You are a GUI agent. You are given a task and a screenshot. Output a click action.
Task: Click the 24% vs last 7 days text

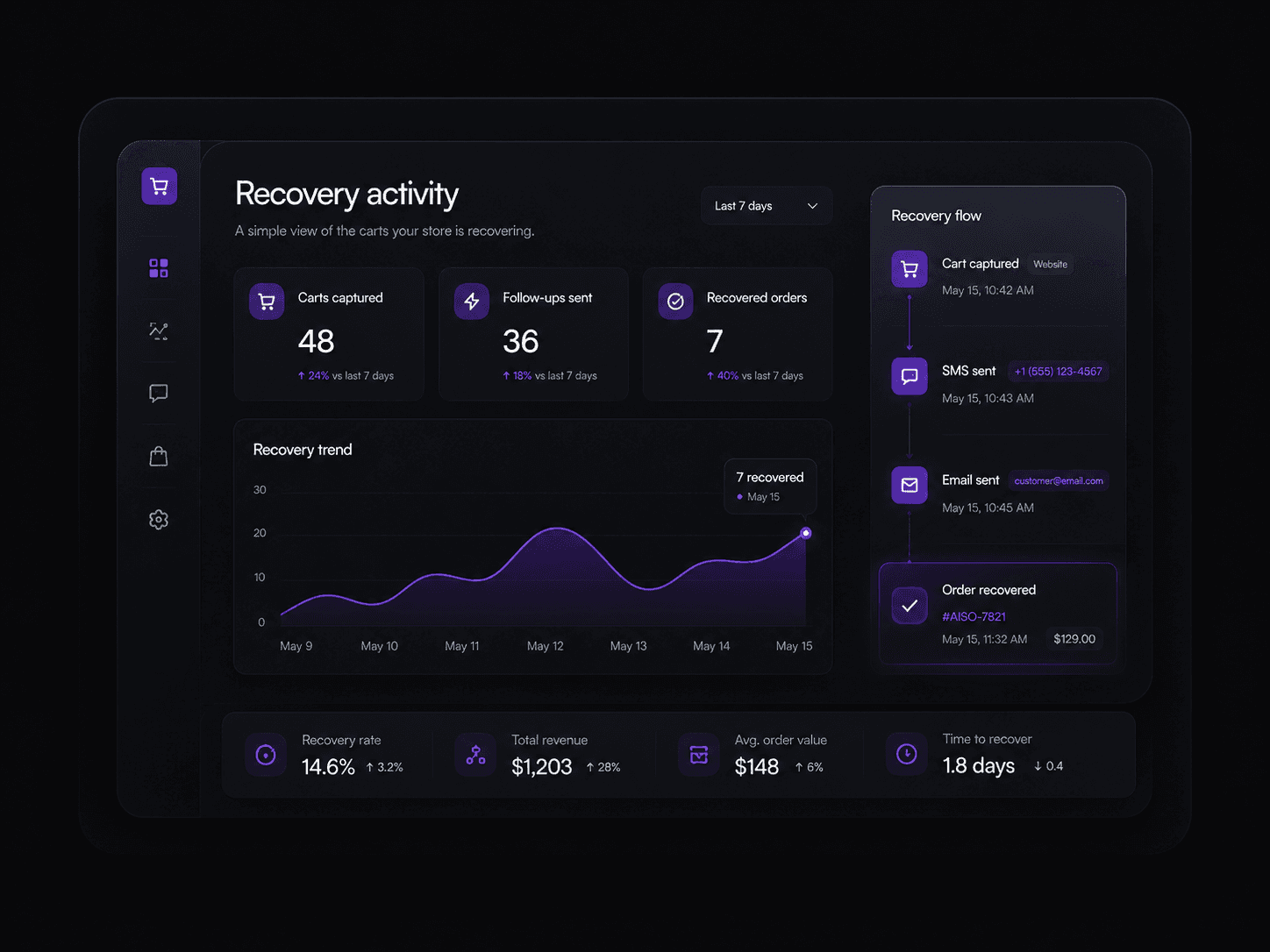point(346,375)
